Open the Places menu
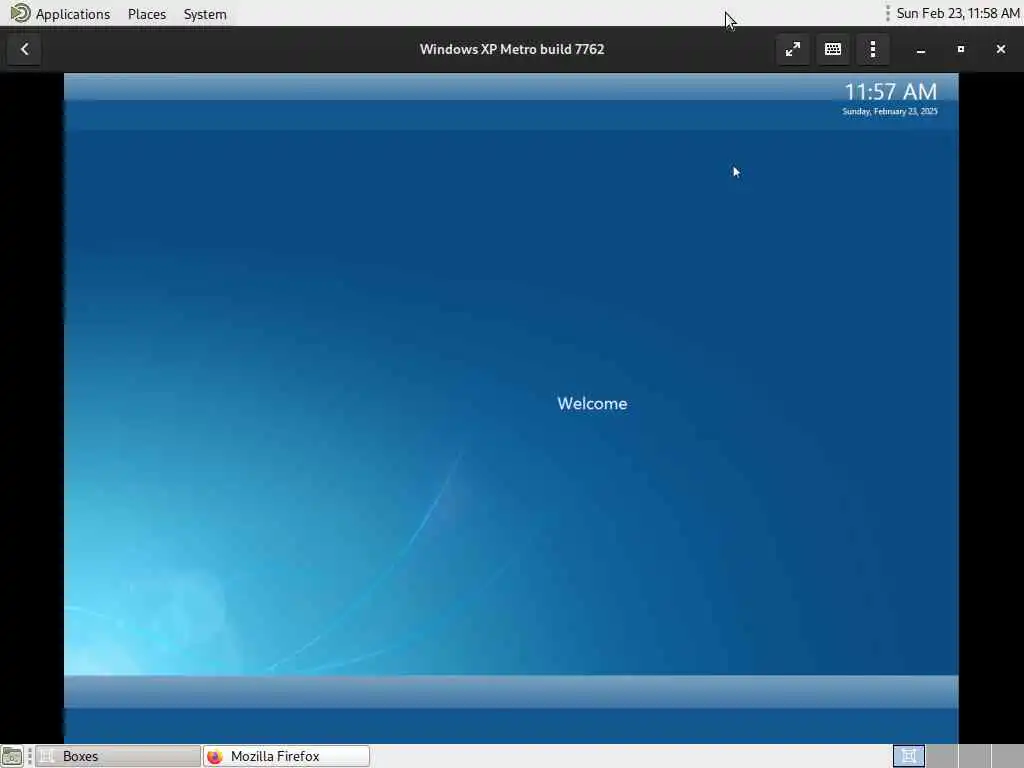The image size is (1024, 768). tap(147, 14)
